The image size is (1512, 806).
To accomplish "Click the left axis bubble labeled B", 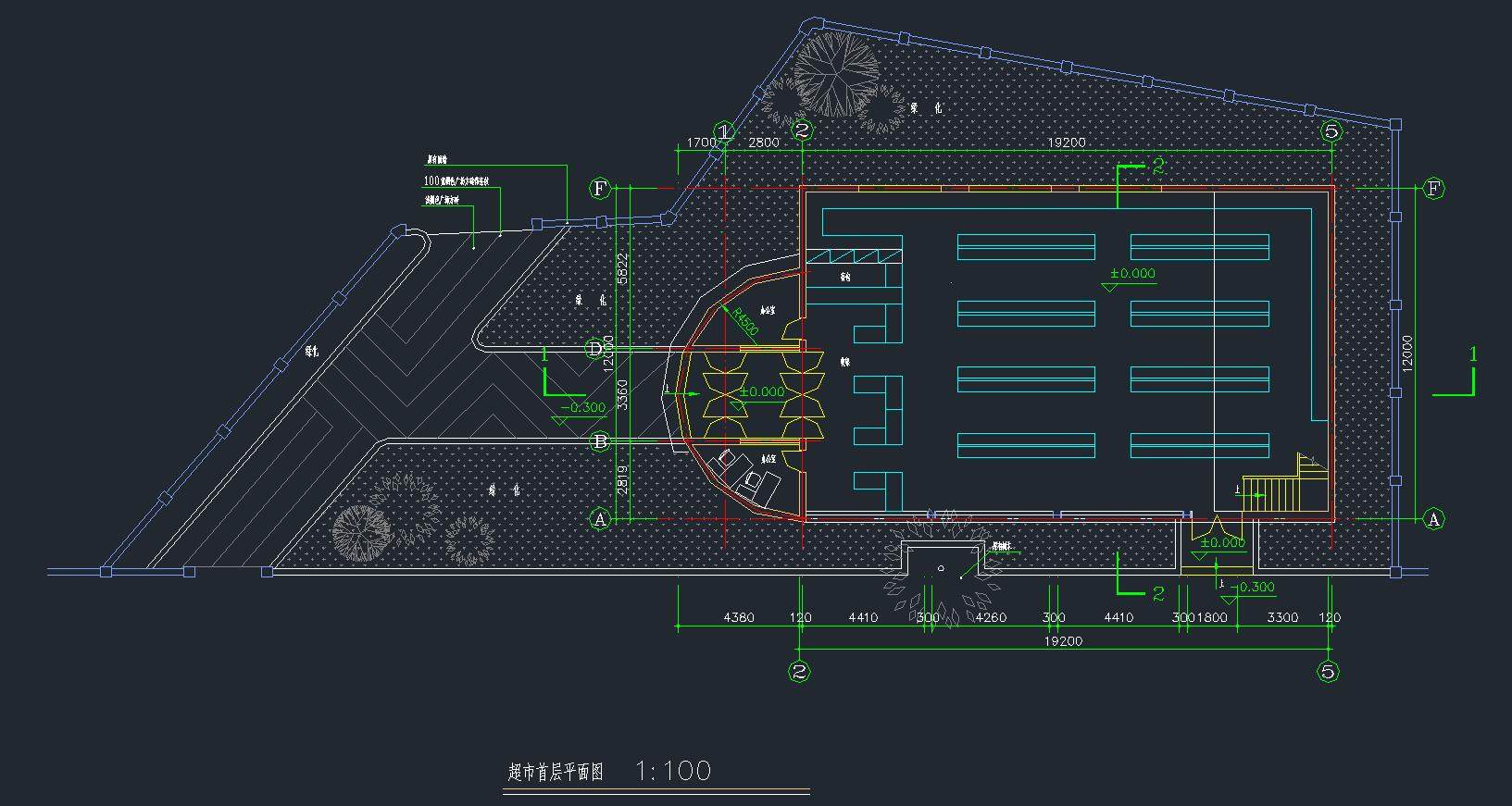I will pos(599,442).
